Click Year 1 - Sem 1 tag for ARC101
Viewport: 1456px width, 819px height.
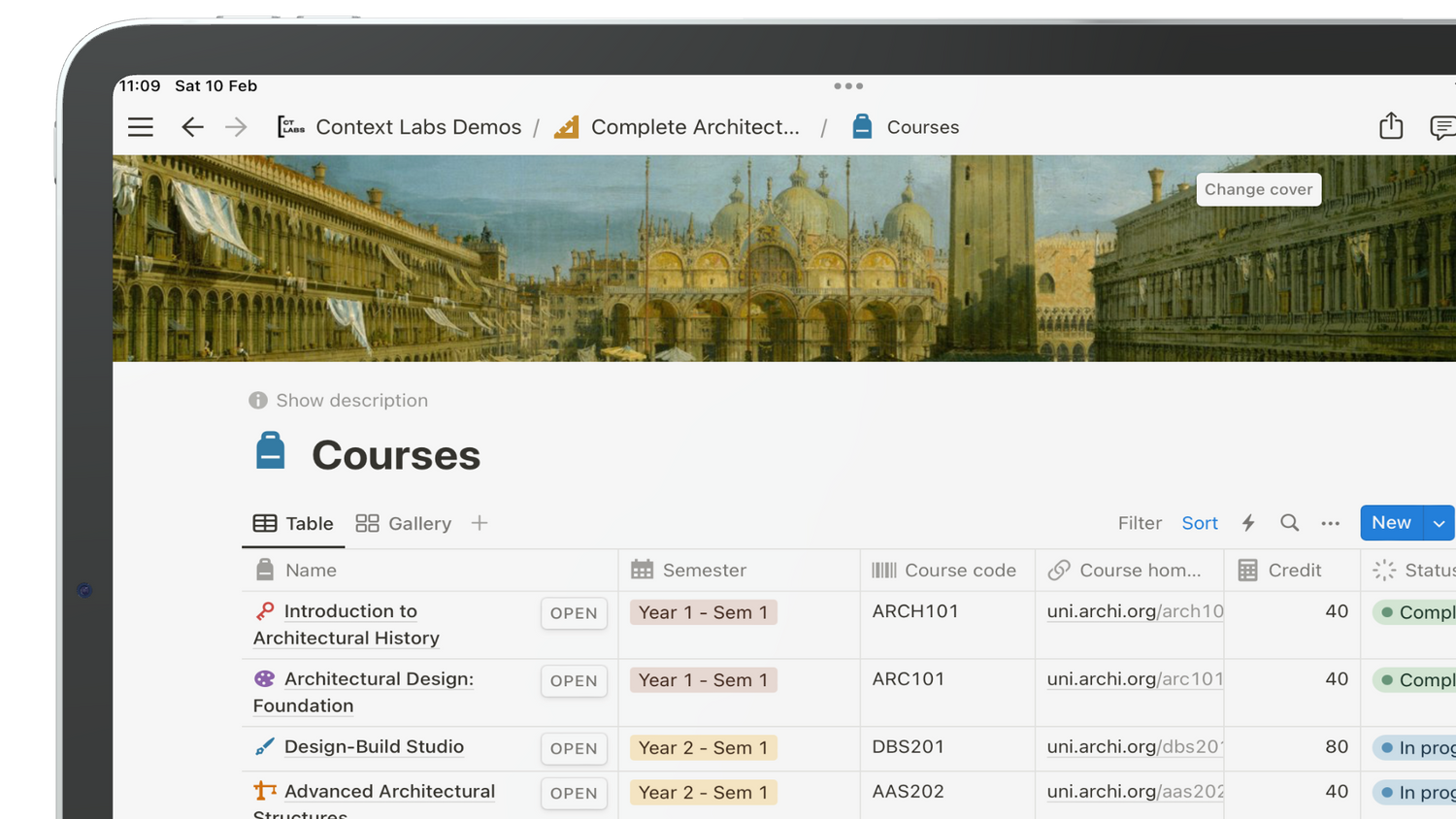pos(704,681)
